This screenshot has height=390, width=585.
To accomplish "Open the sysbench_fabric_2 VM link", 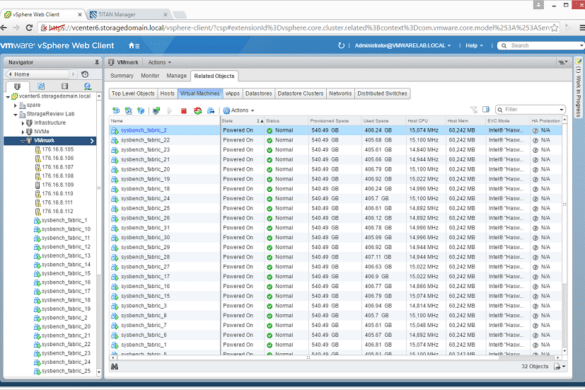I will coord(144,130).
